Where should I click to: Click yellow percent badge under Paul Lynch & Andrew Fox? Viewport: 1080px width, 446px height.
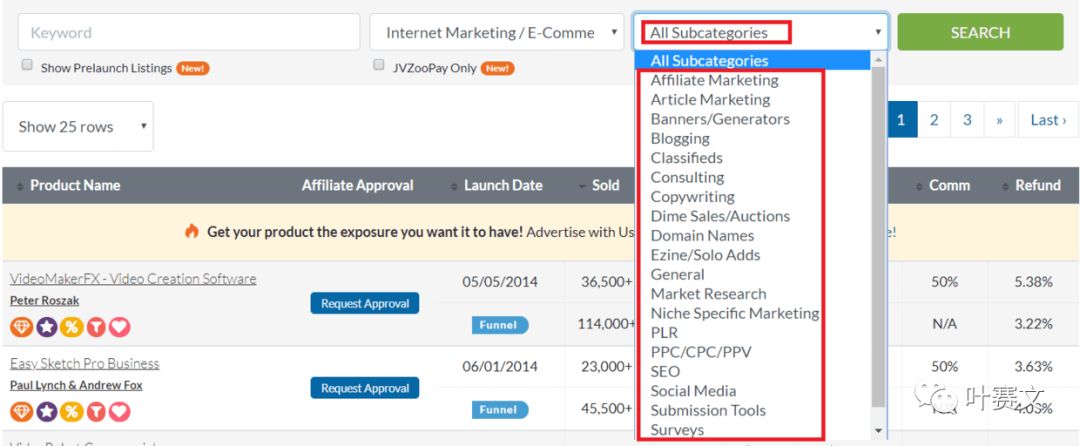coord(71,412)
